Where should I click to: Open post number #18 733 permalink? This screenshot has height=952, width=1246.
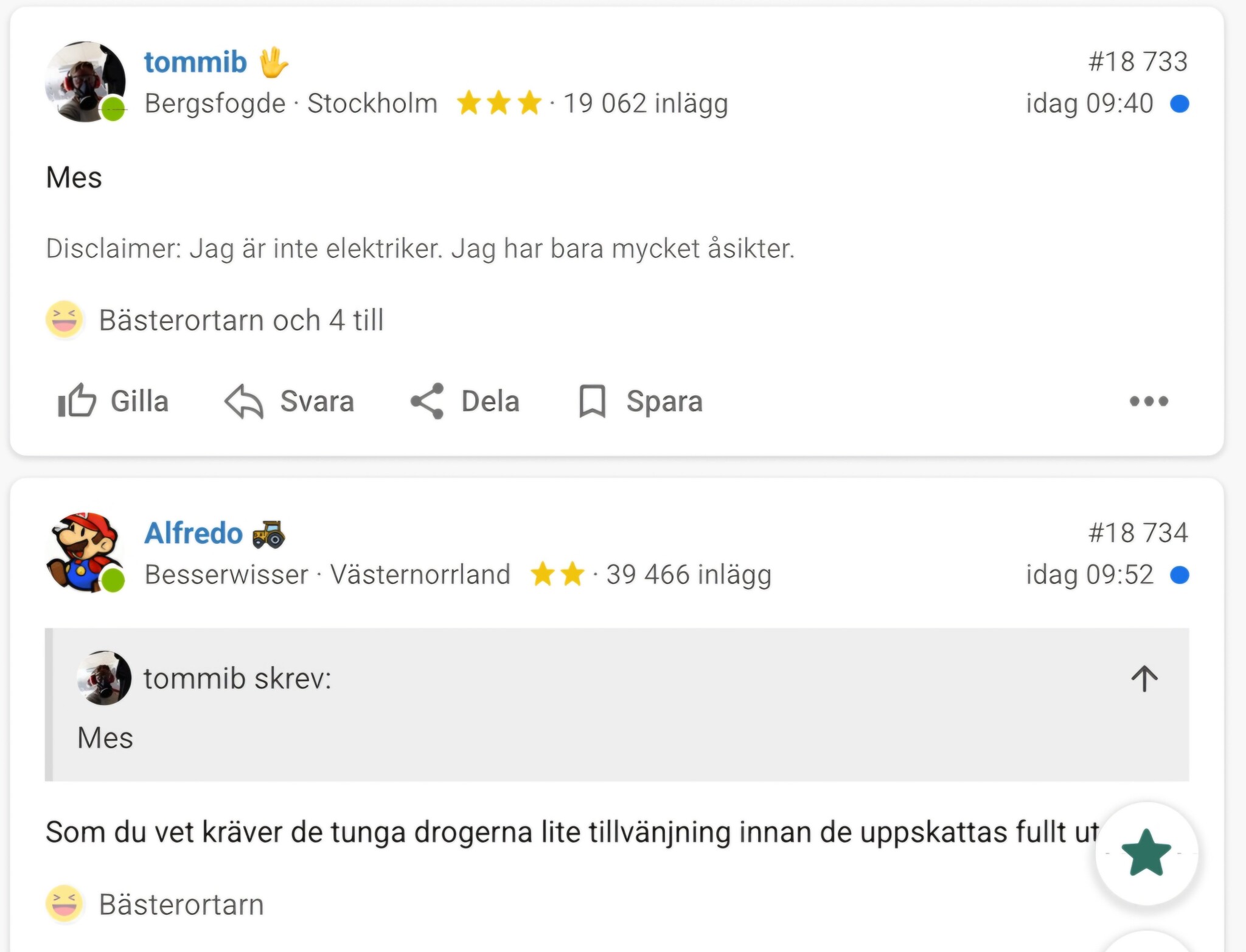1138,61
